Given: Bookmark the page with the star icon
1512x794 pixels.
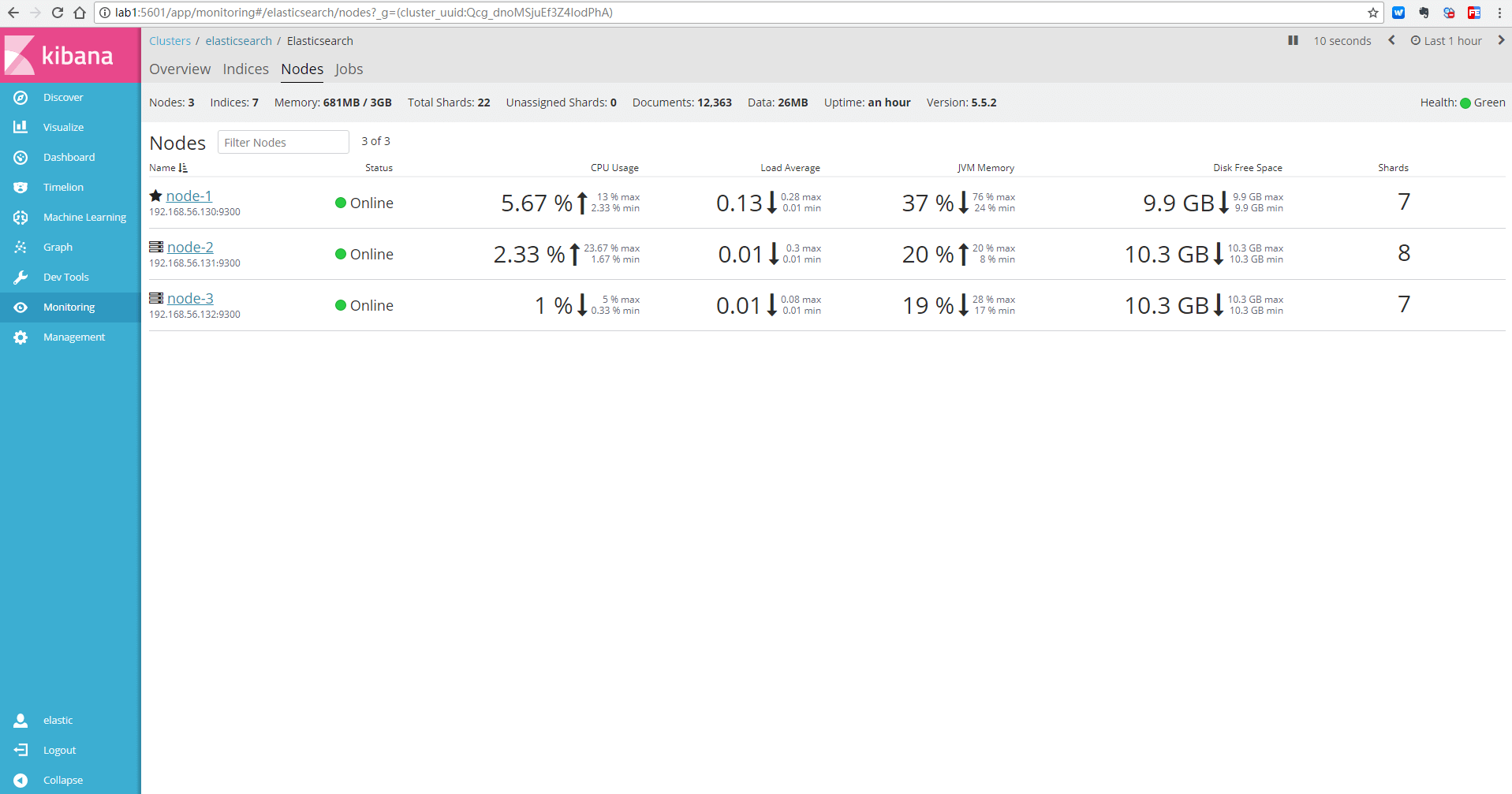Looking at the screenshot, I should [1373, 13].
